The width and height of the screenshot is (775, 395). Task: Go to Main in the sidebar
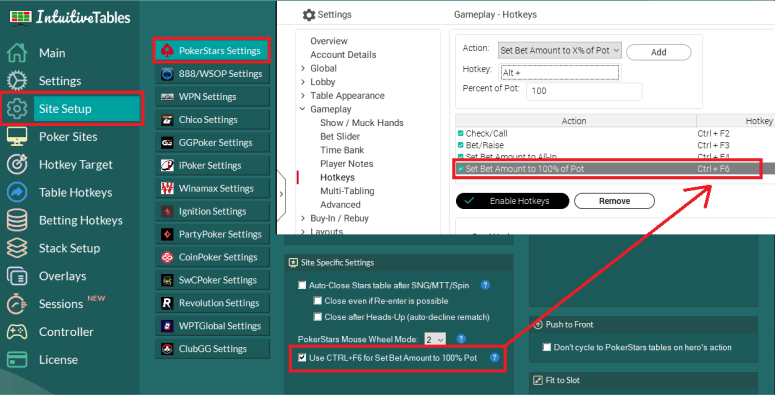52,53
